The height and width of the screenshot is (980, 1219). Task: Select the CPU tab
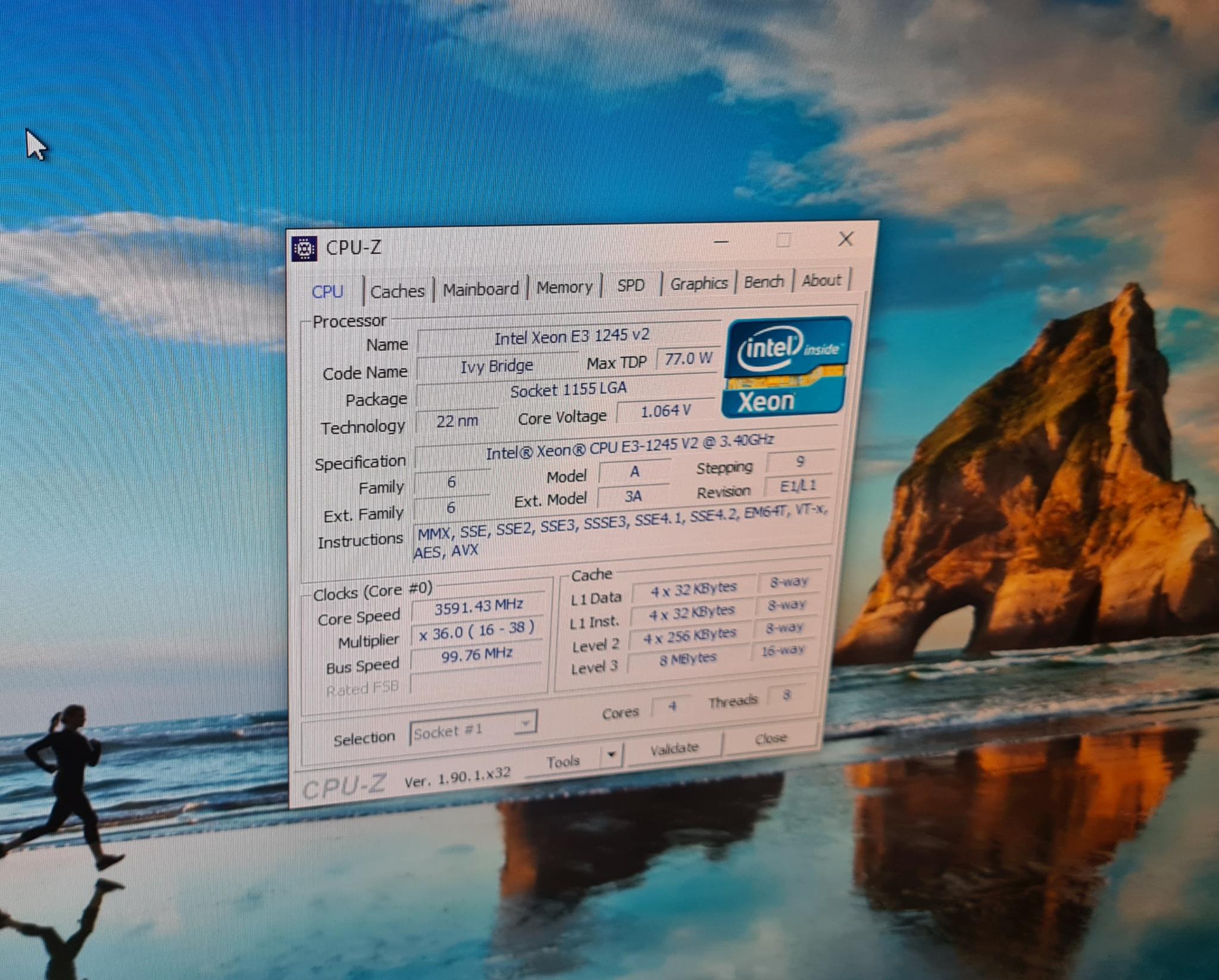coord(328,292)
